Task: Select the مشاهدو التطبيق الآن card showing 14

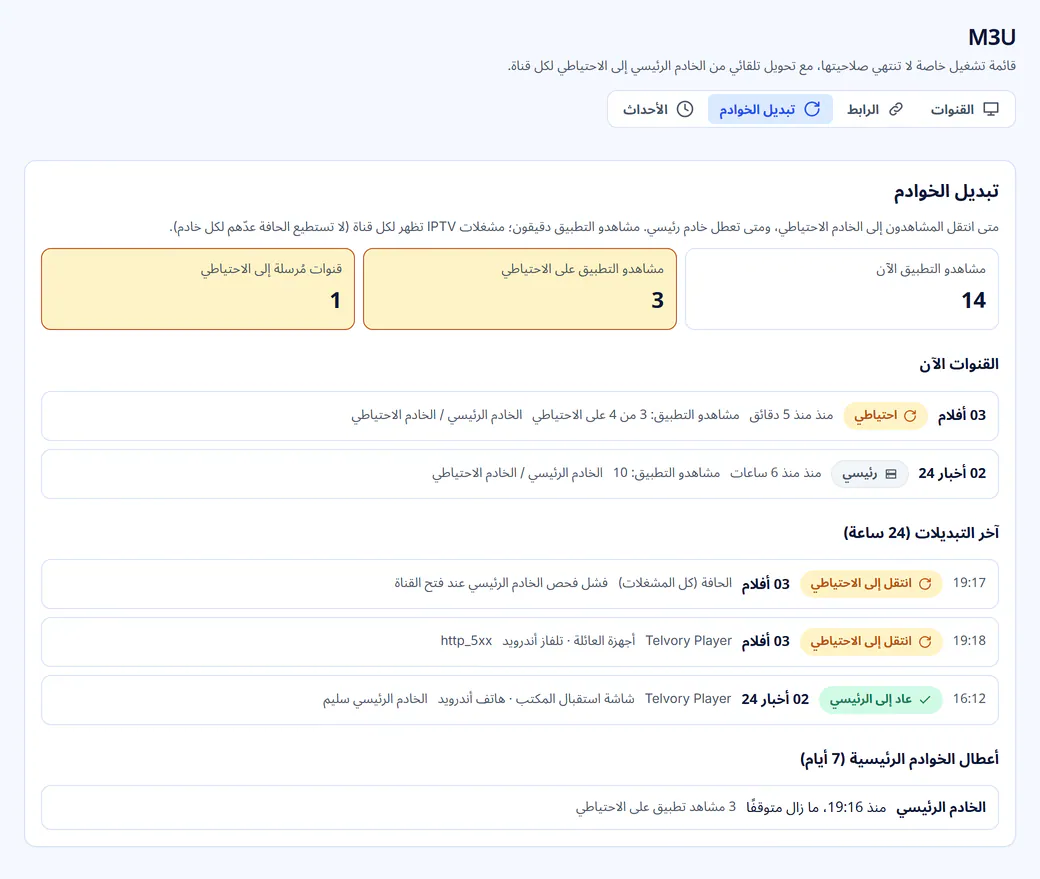Action: [842, 289]
